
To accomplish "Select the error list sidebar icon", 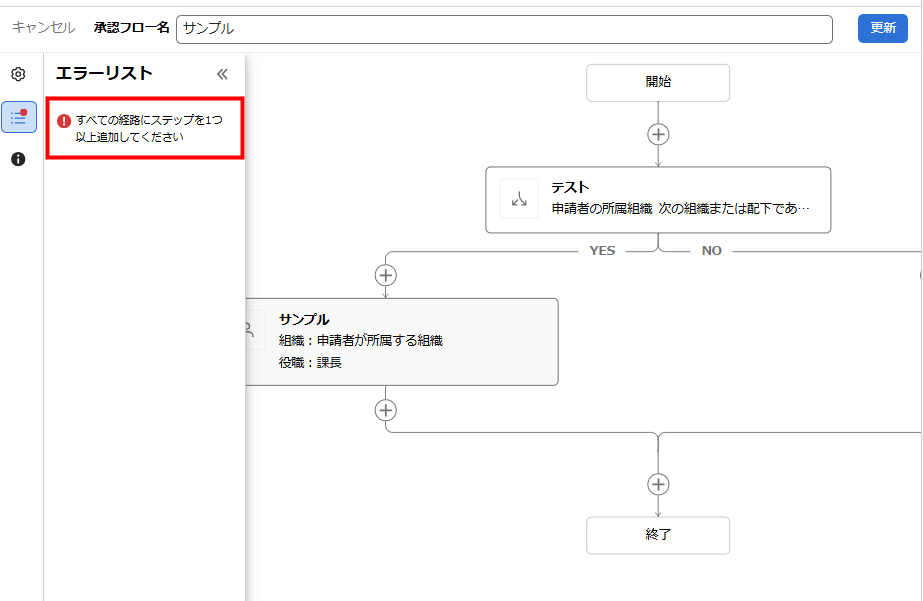I will pyautogui.click(x=18, y=117).
